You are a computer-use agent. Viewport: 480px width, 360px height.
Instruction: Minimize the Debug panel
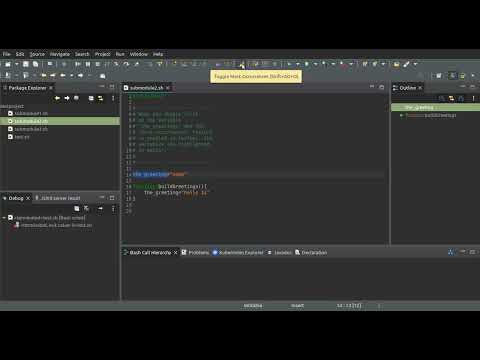coord(102,197)
